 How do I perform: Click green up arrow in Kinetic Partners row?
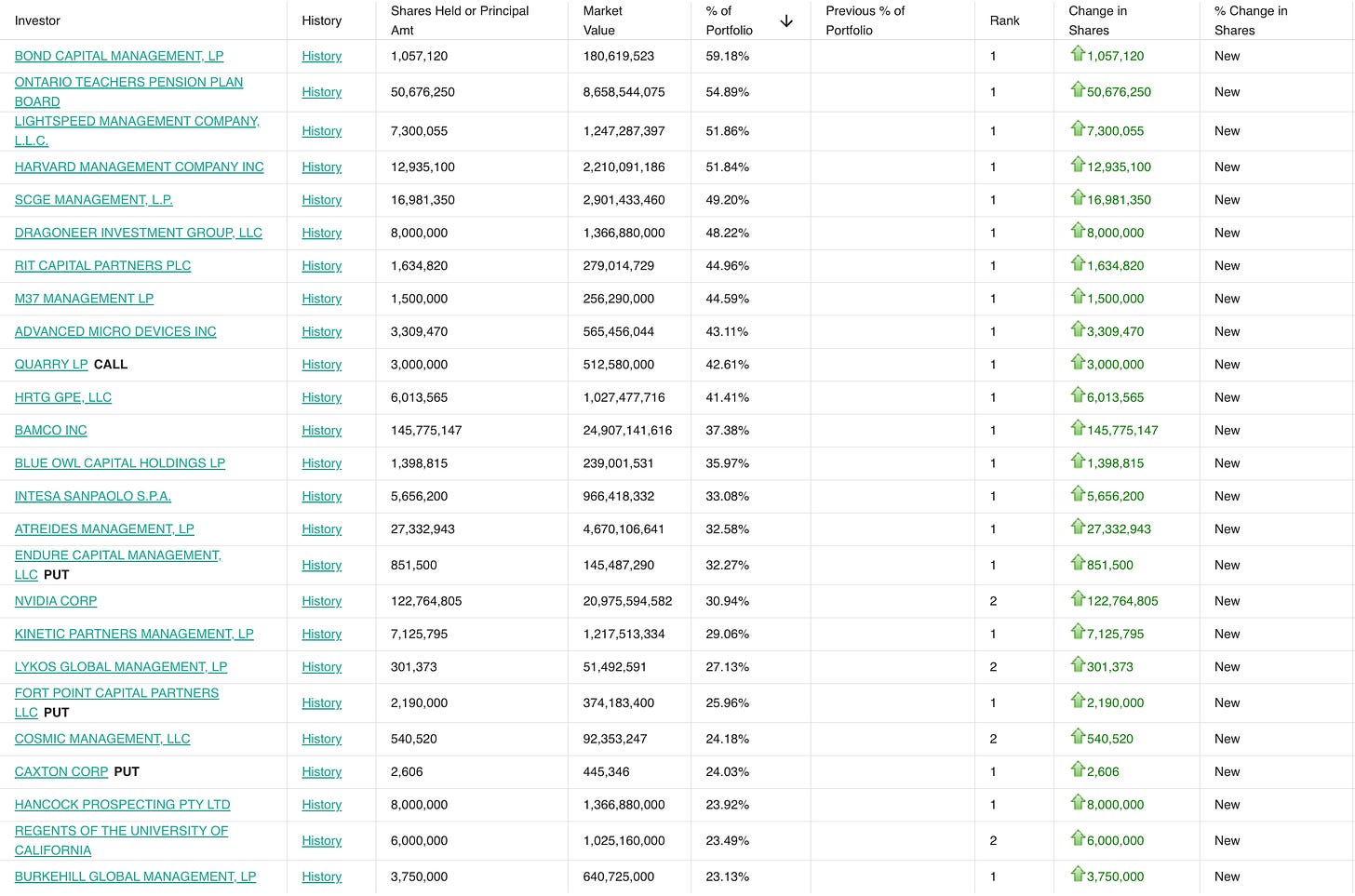point(1078,633)
